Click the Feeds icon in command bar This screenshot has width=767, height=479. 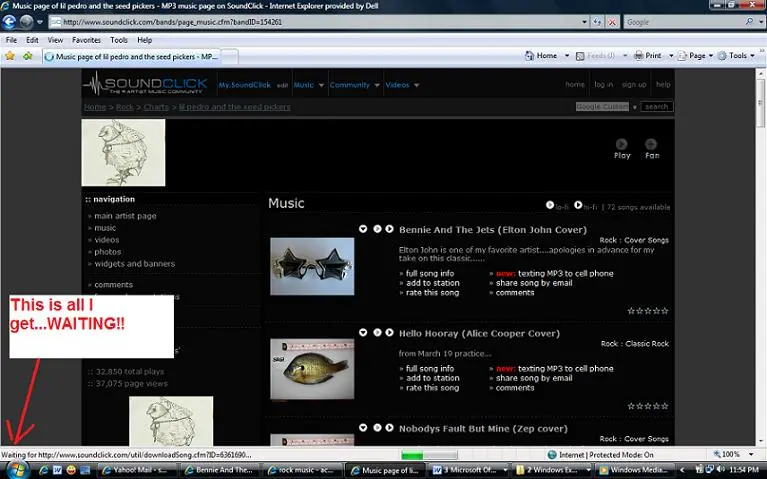point(580,56)
